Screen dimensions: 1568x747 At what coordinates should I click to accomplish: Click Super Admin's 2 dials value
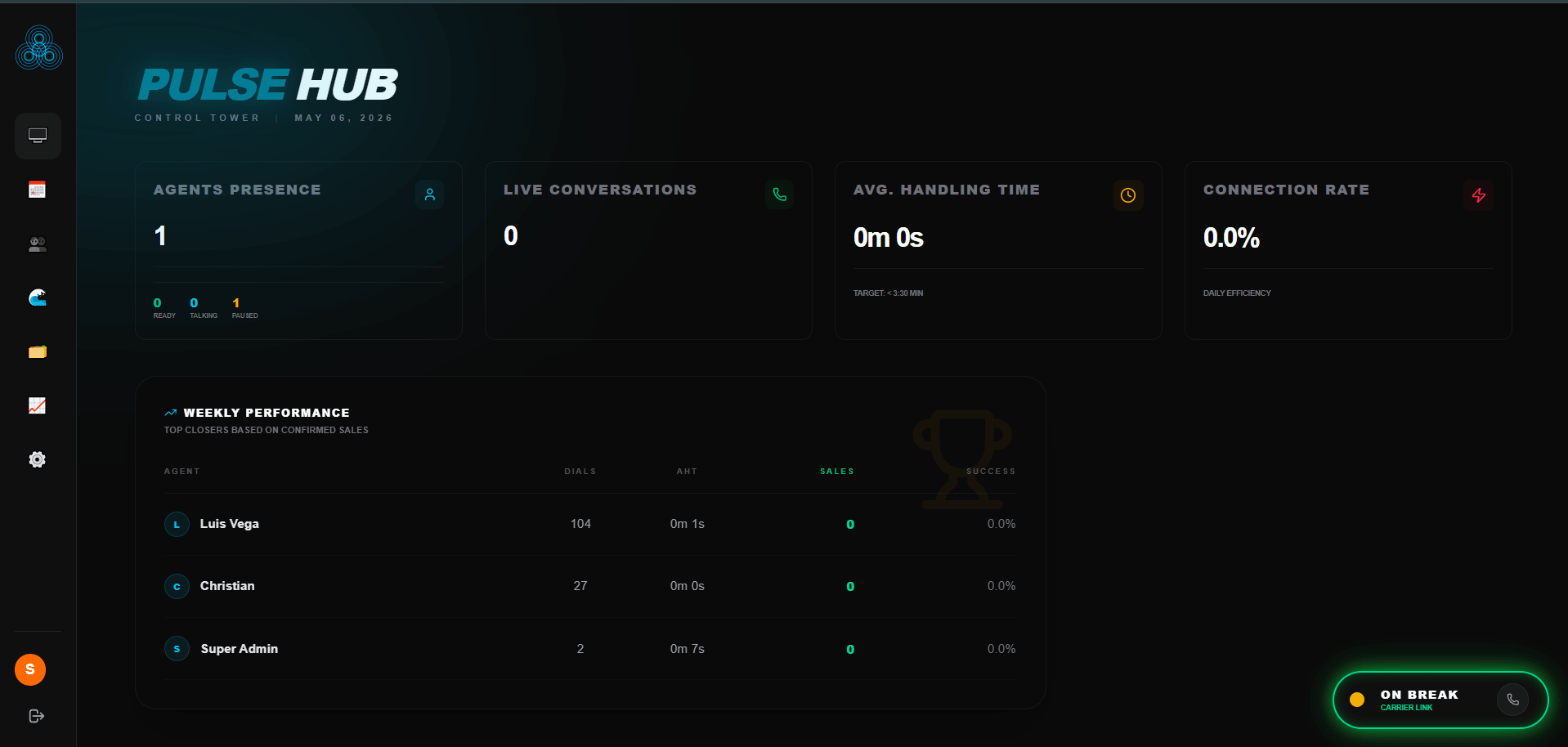point(580,649)
